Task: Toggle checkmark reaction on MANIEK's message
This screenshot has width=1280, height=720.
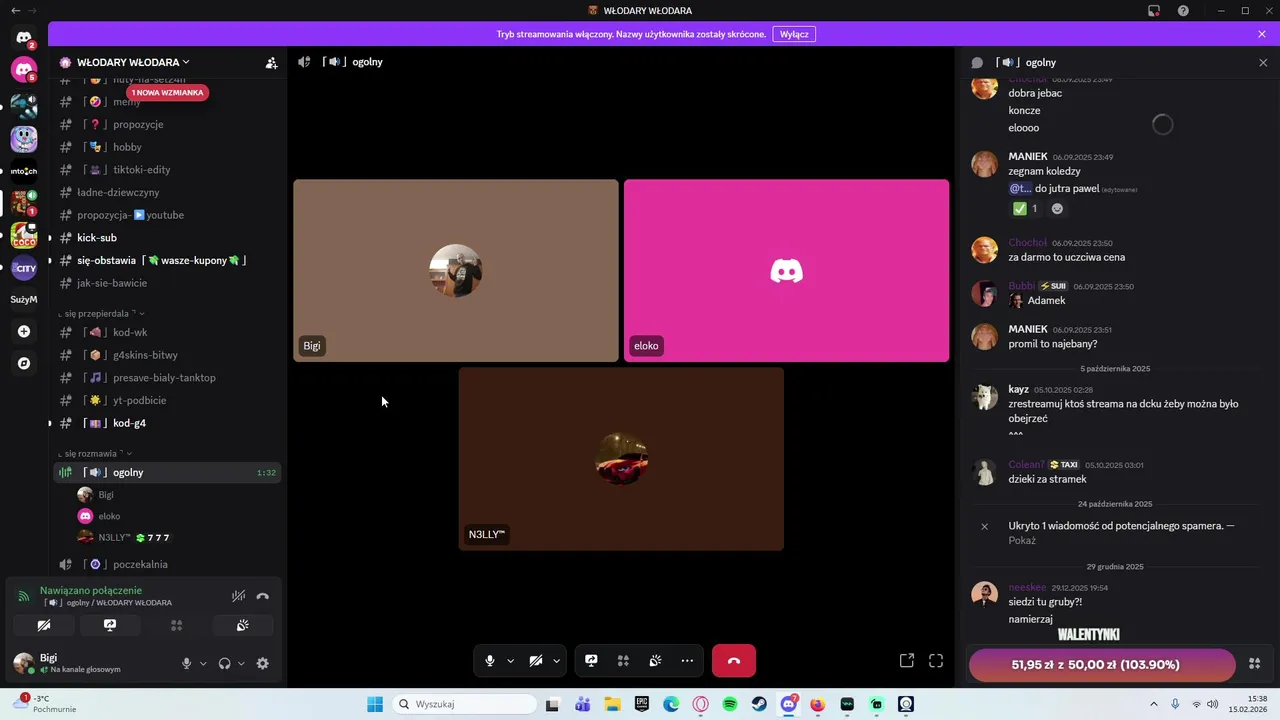Action: click(x=1026, y=209)
